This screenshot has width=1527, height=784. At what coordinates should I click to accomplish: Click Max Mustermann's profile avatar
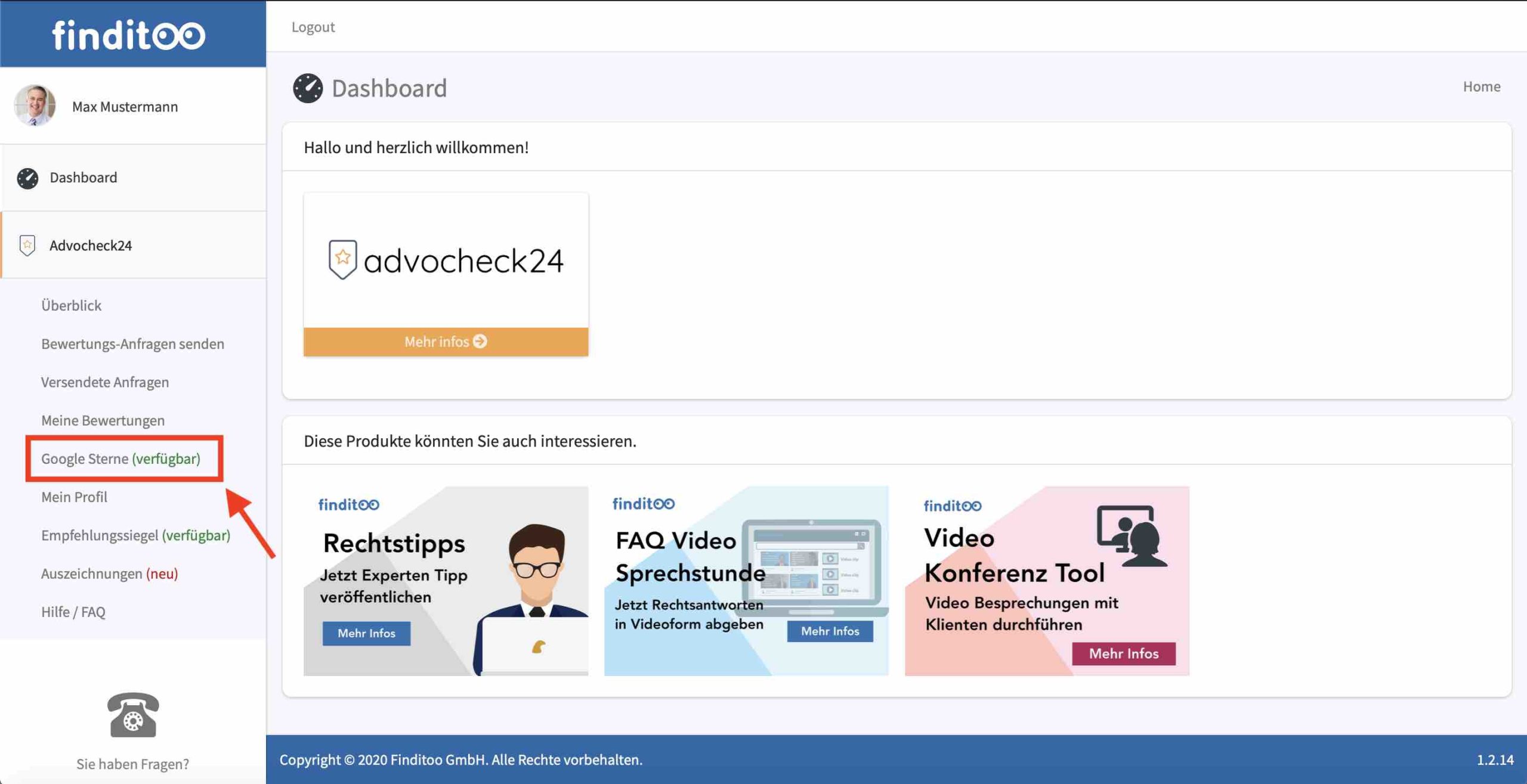click(35, 106)
